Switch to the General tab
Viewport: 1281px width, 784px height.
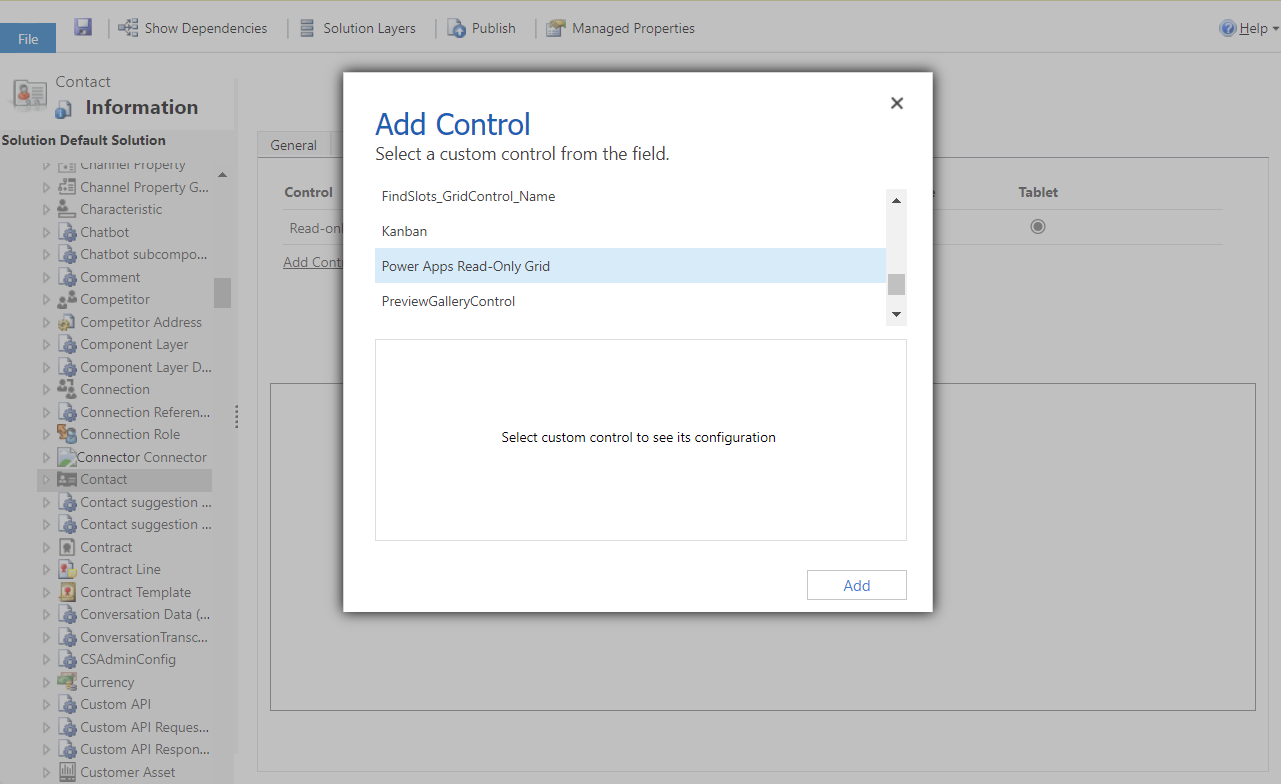click(x=293, y=145)
